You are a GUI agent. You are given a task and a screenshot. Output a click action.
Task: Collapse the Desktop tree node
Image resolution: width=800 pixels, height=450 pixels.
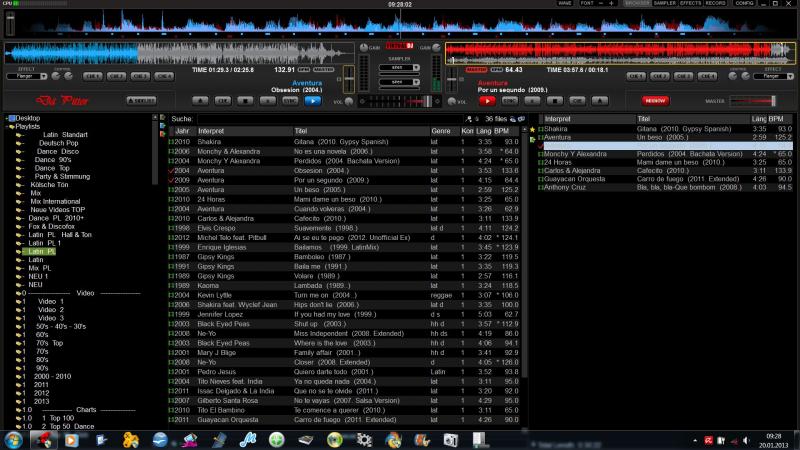(7, 118)
